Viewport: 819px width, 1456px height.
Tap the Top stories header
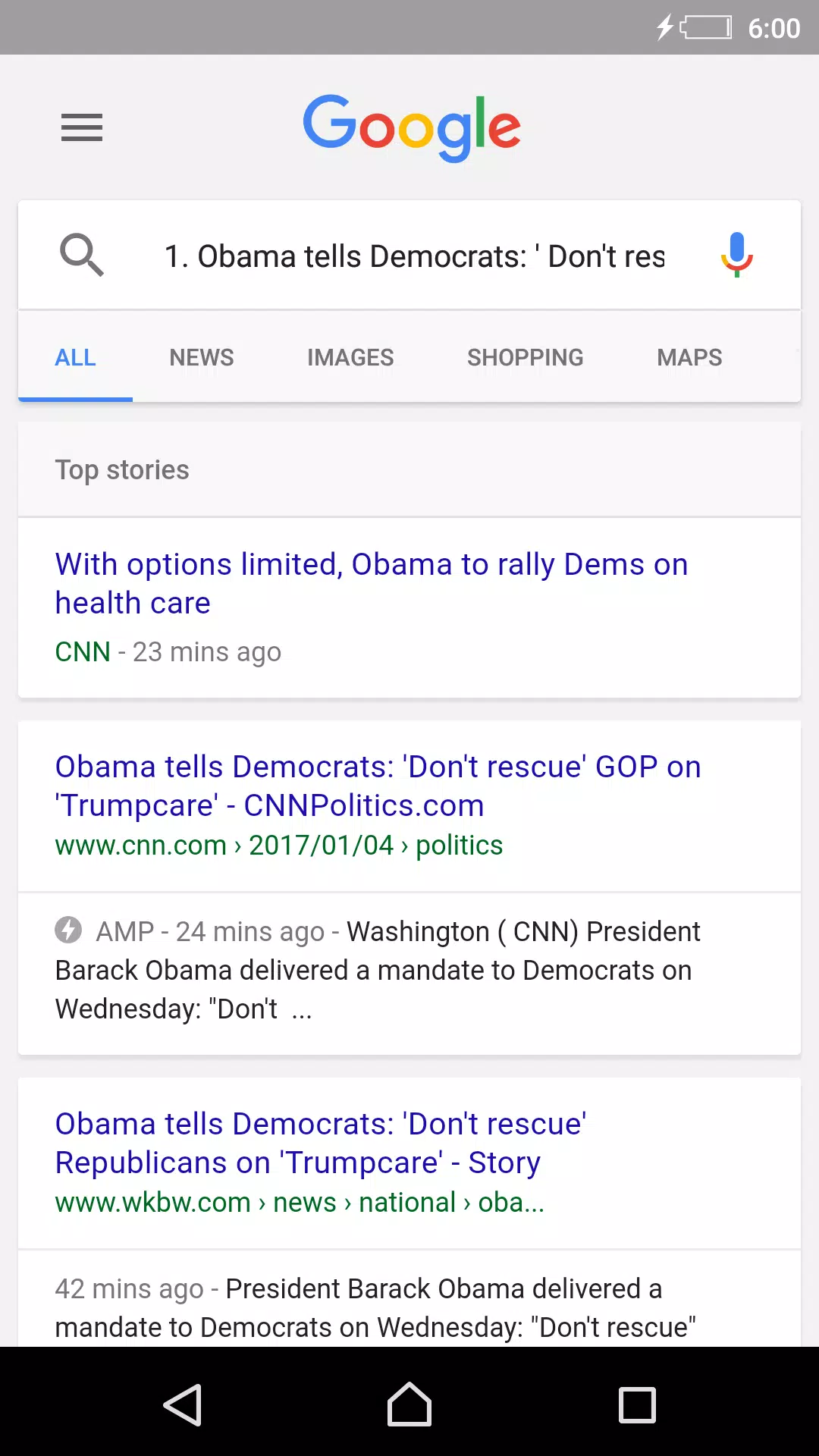[122, 470]
